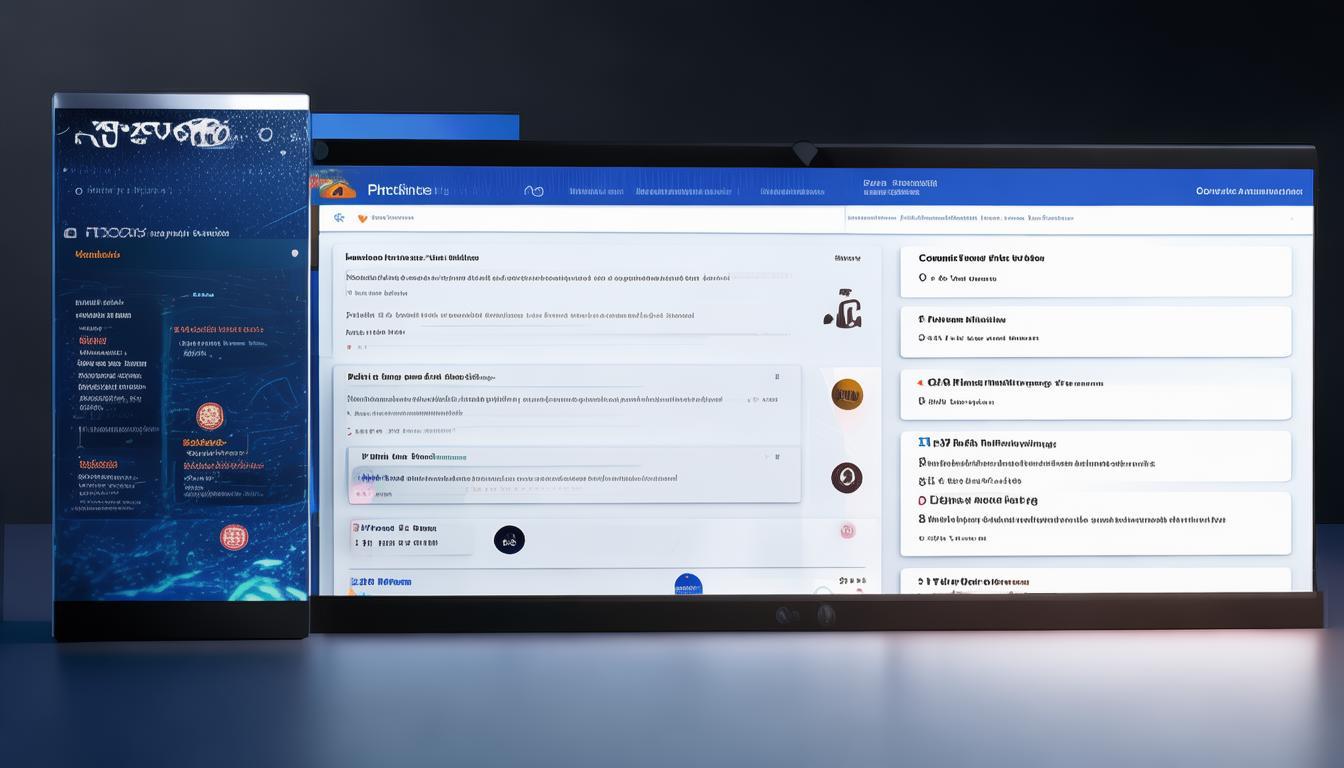The image size is (1344, 768).
Task: Click the pink circle icon at right of list row
Action: pyautogui.click(x=847, y=531)
